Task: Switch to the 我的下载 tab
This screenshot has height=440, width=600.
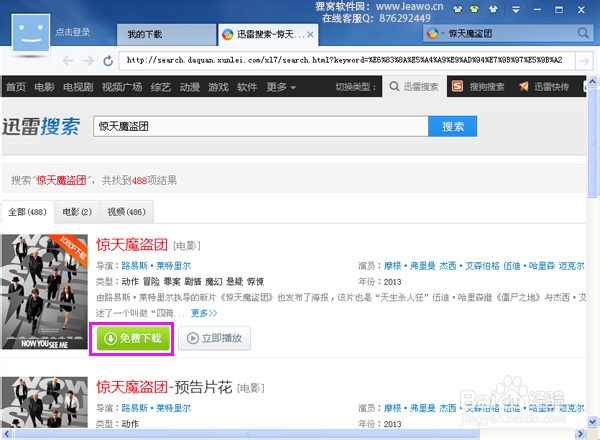Action: [x=166, y=34]
